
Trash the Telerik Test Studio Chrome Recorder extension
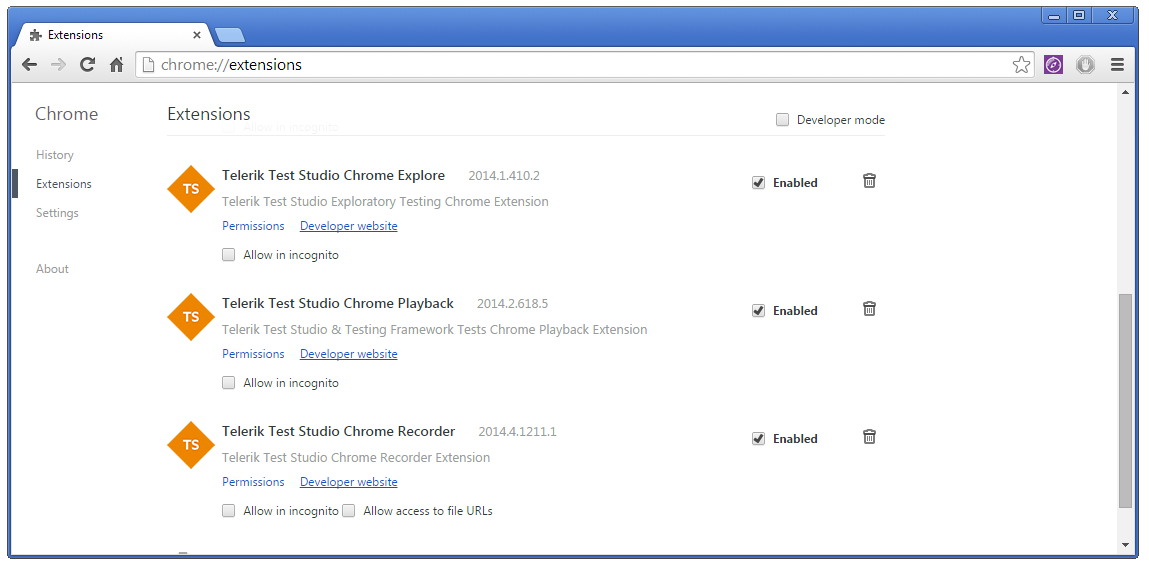pyautogui.click(x=869, y=437)
